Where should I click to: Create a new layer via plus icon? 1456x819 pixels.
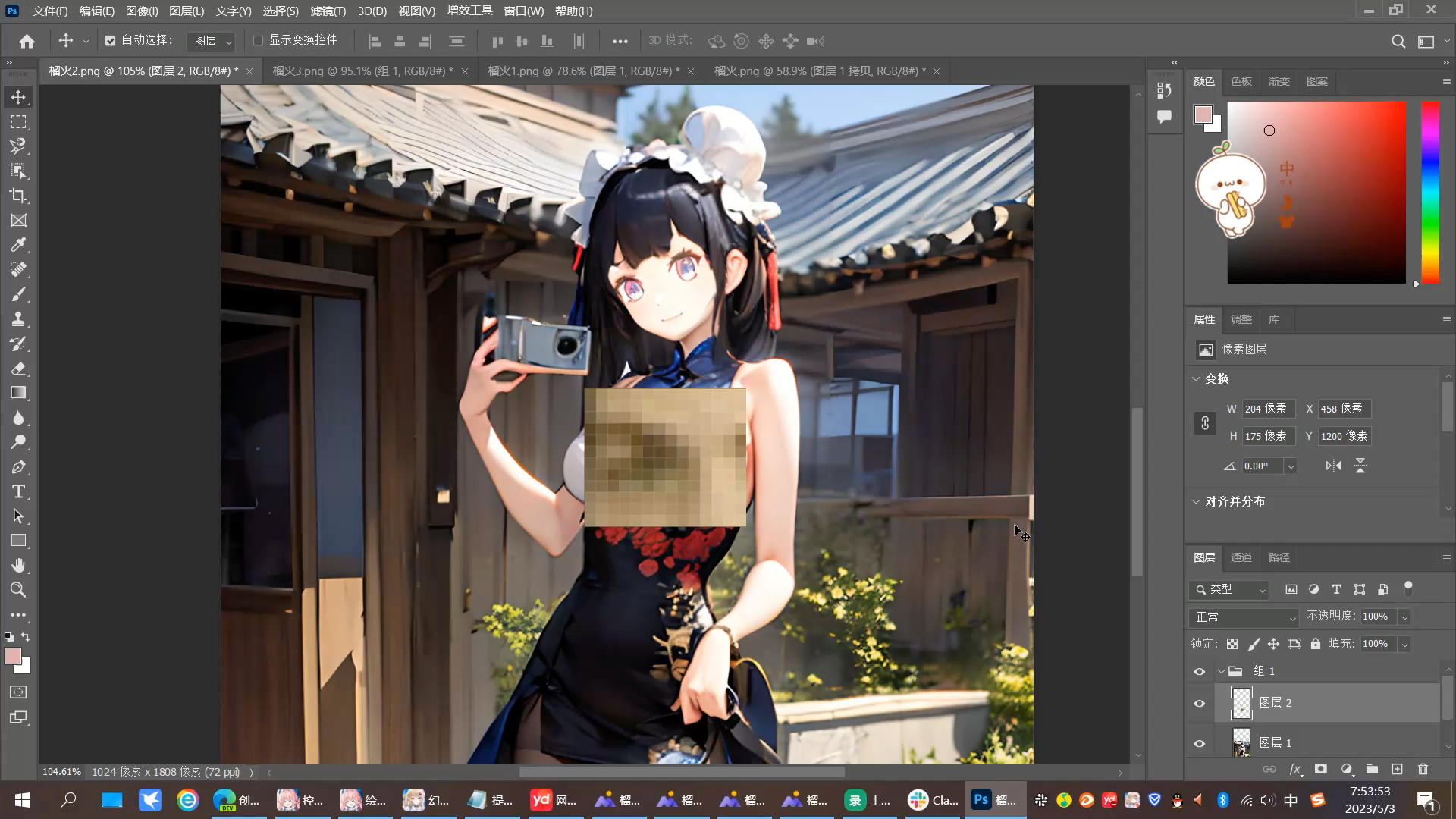(x=1397, y=769)
